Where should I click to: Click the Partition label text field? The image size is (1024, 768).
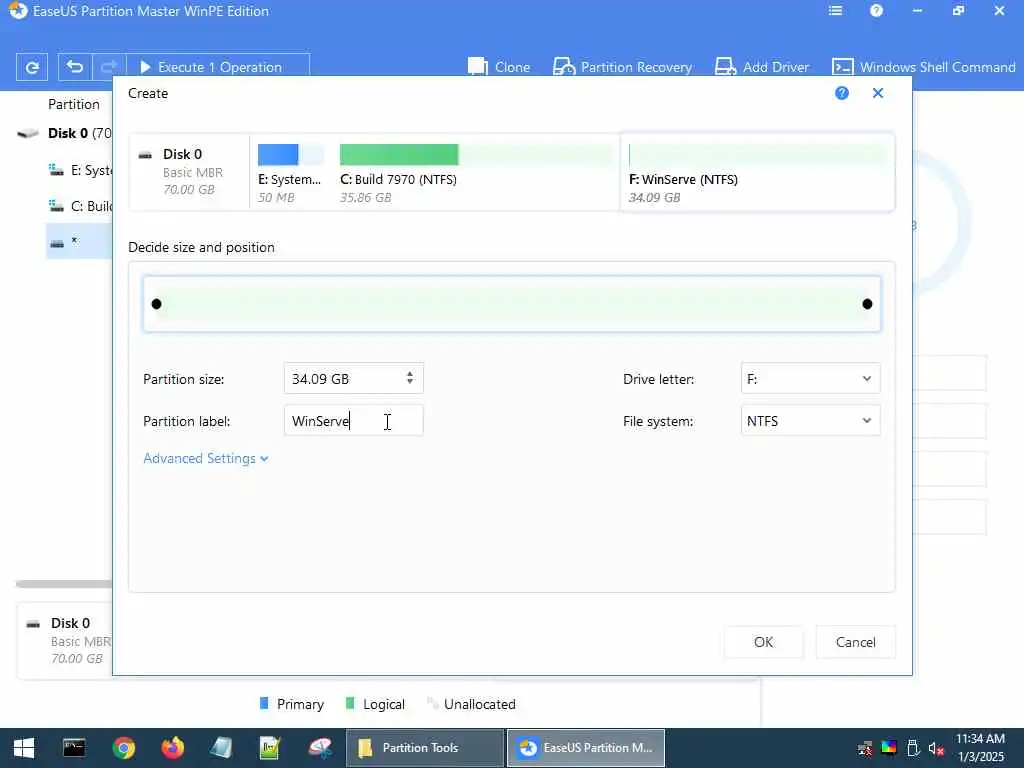[353, 421]
